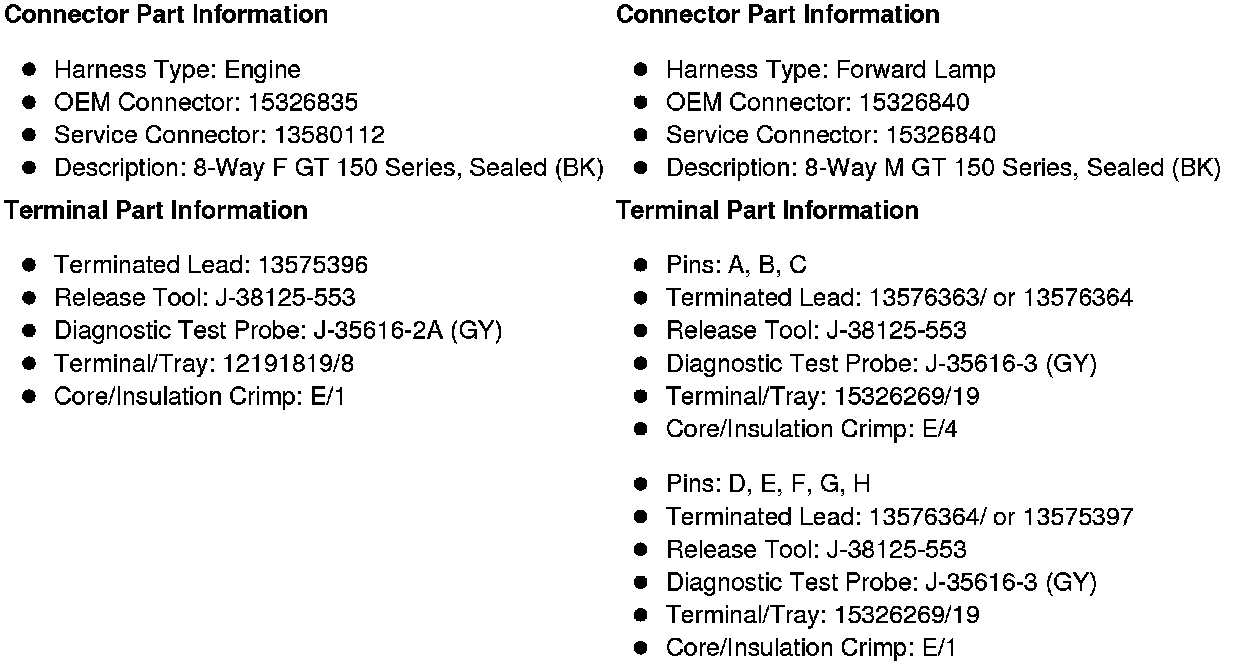Click the bullet beside Pins: A, B, C

642,265
